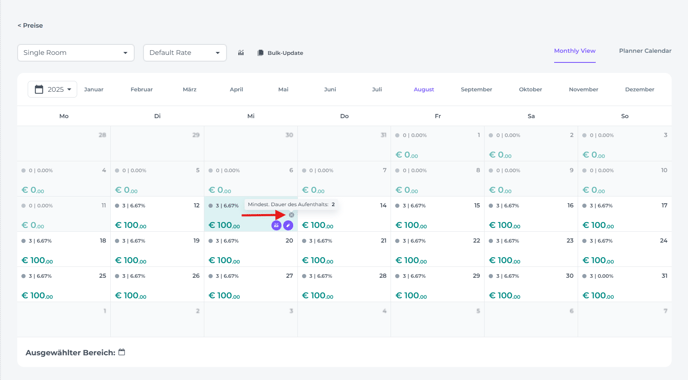
Task: Click the € 0 price on August 4
Action: 33,190
